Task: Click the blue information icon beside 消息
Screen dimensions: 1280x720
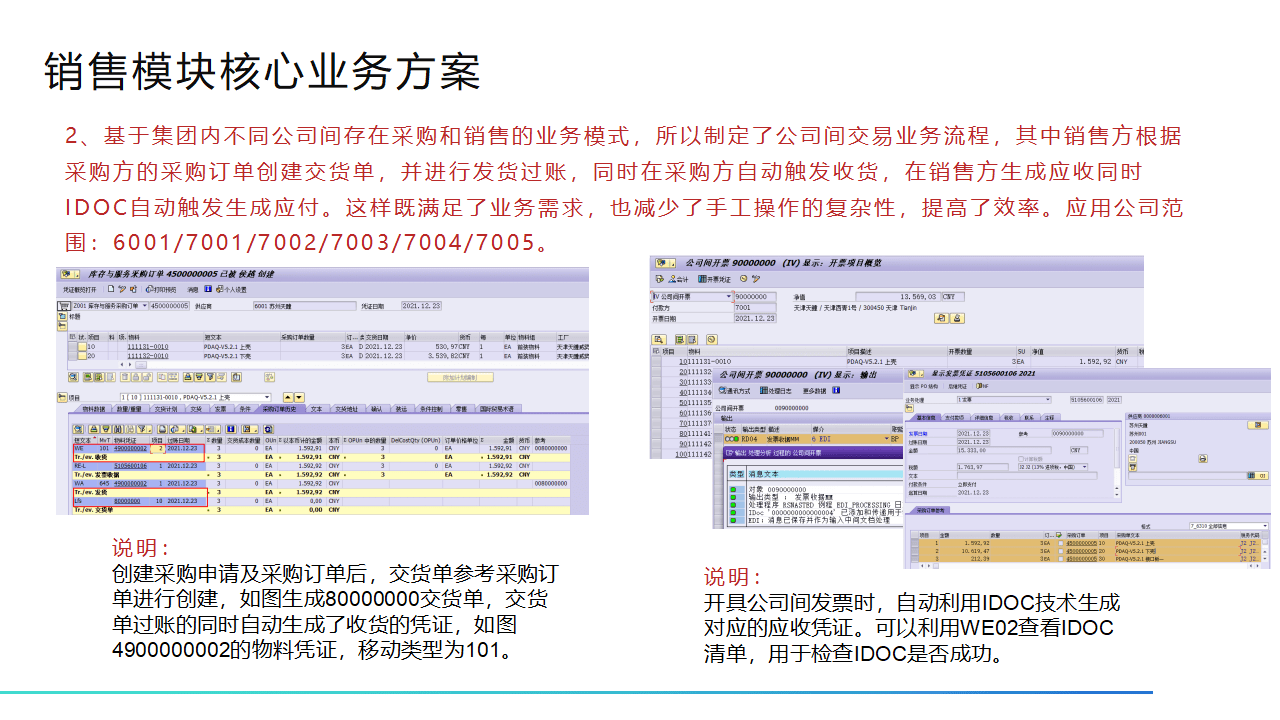Action: [x=208, y=289]
